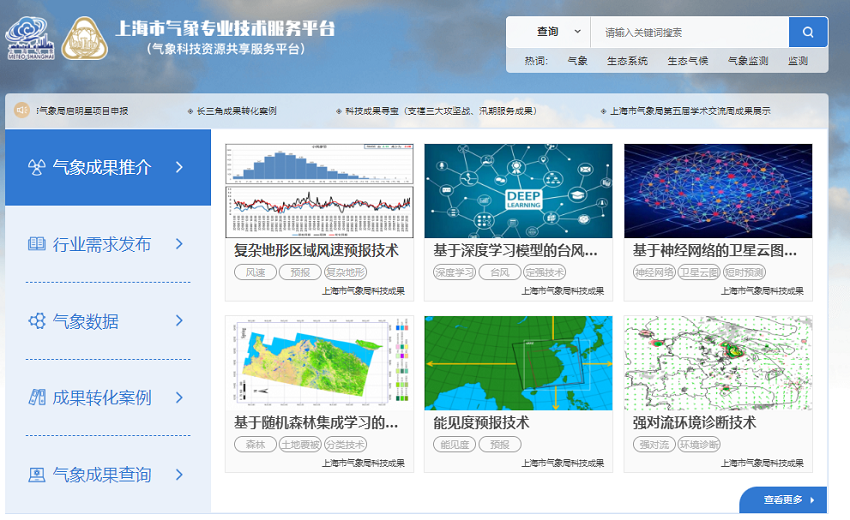
Task: Click the book icon beside 行业需求发布
Action: pos(36,243)
